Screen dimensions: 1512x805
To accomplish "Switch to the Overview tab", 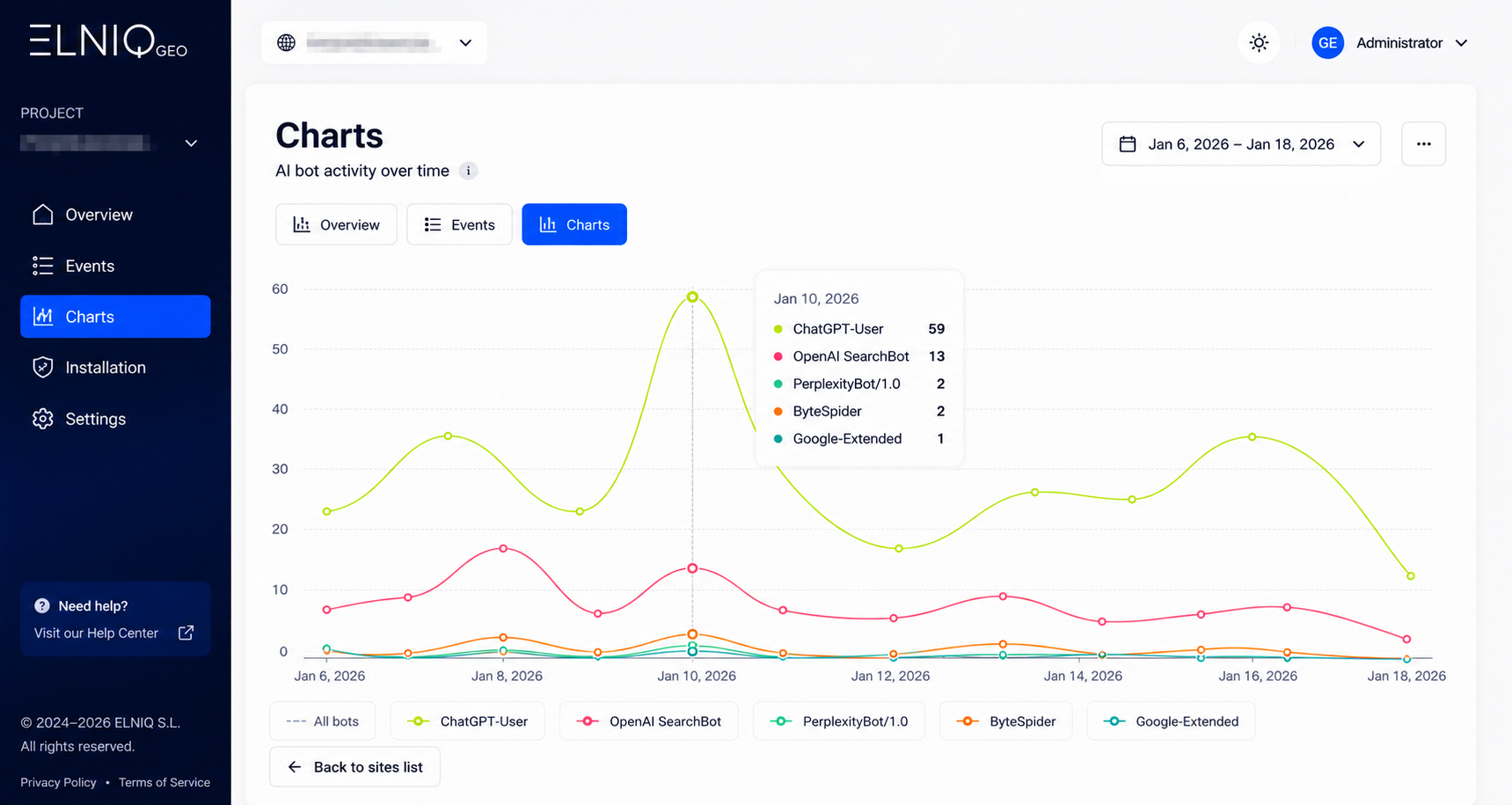I will coord(336,224).
